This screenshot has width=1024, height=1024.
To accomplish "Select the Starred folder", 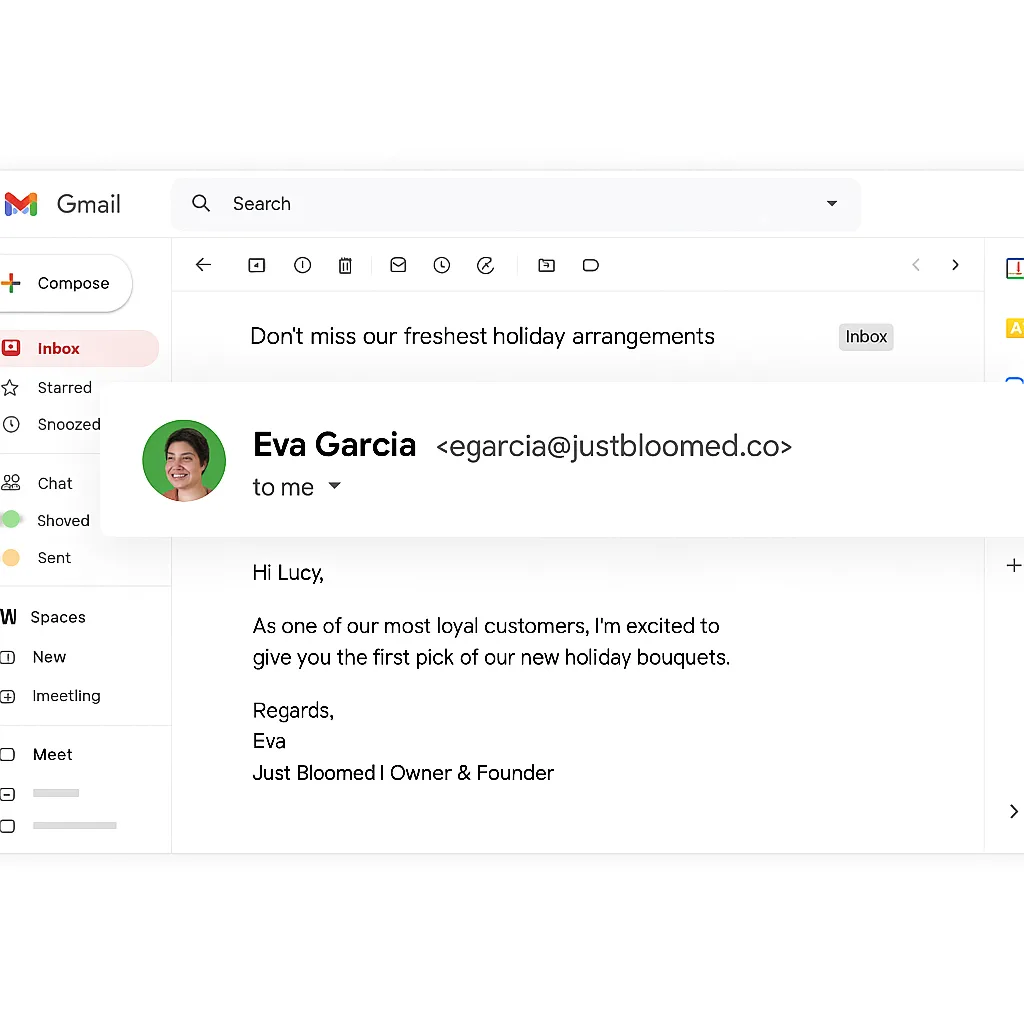I will pos(64,388).
